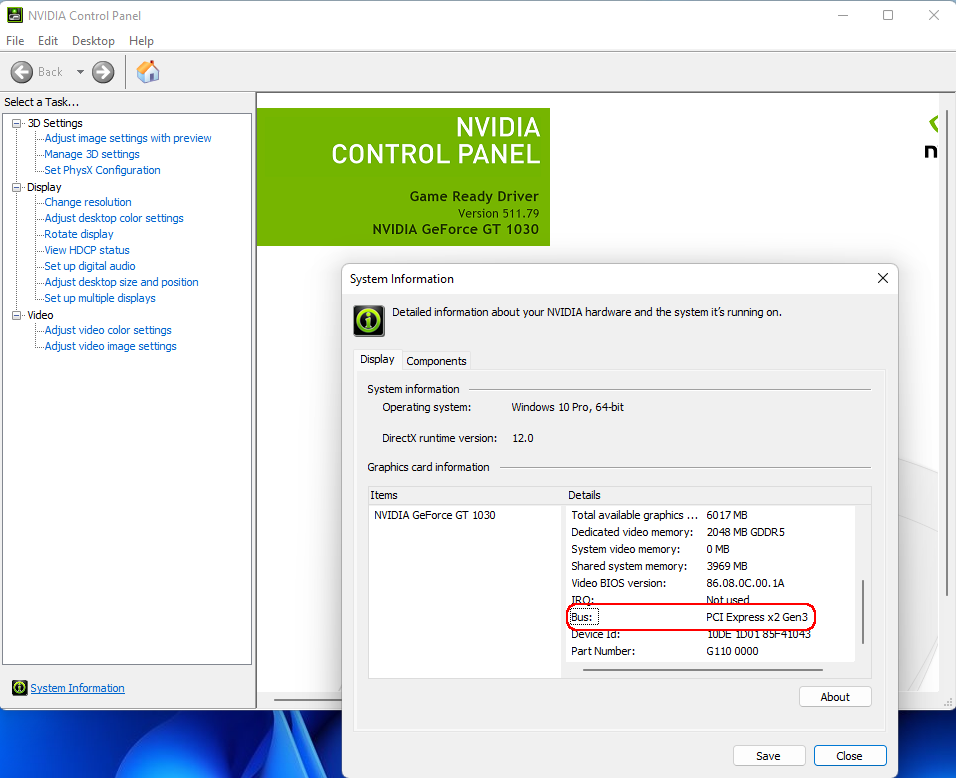Screen dimensions: 956x778
Task: Switch to the Display tab
Action: [x=377, y=360]
